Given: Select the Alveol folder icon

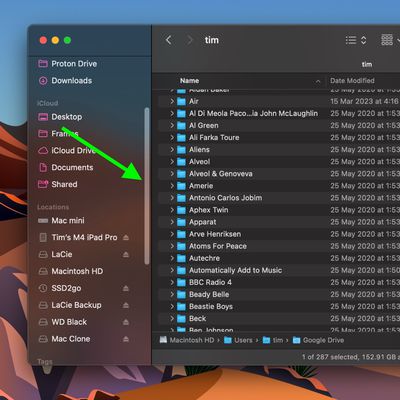Looking at the screenshot, I should click(x=181, y=162).
